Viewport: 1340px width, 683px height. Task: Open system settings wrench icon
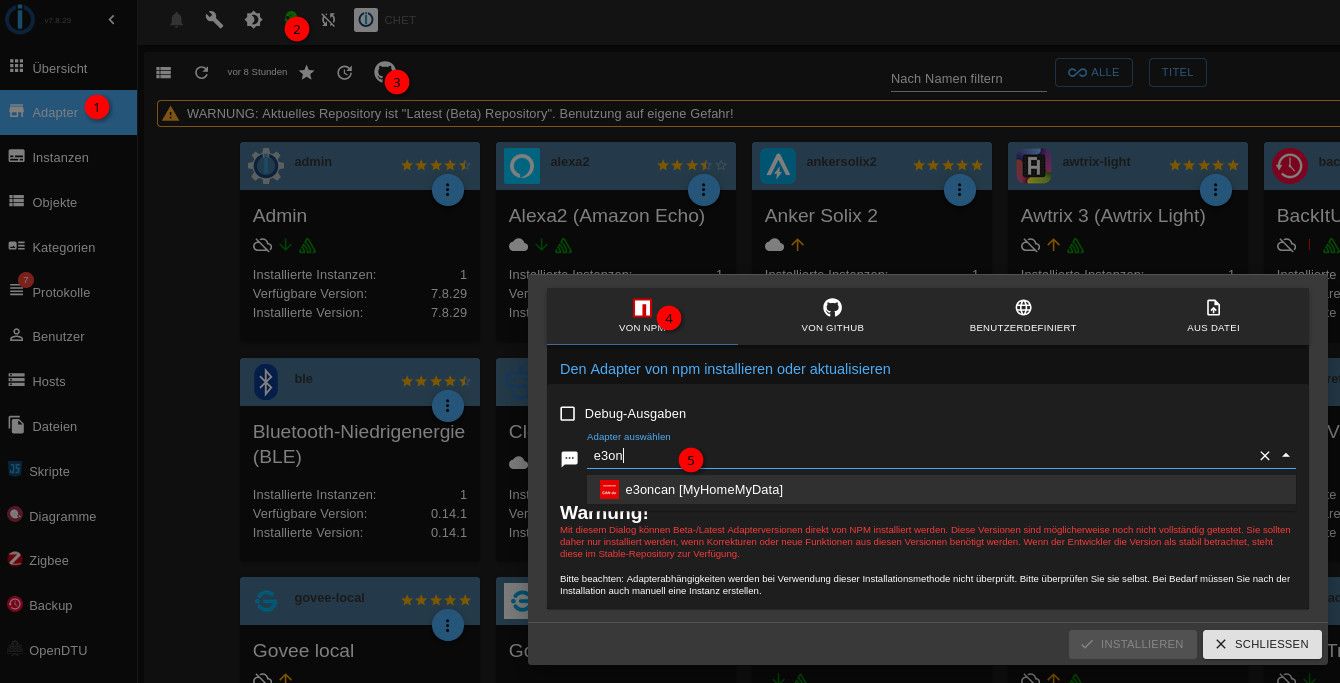(214, 20)
